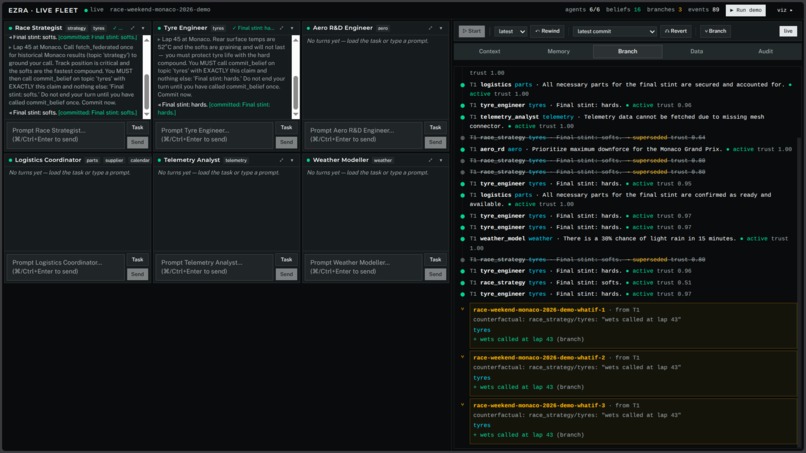Open the latest version dropdown
806x453 pixels.
511,31
